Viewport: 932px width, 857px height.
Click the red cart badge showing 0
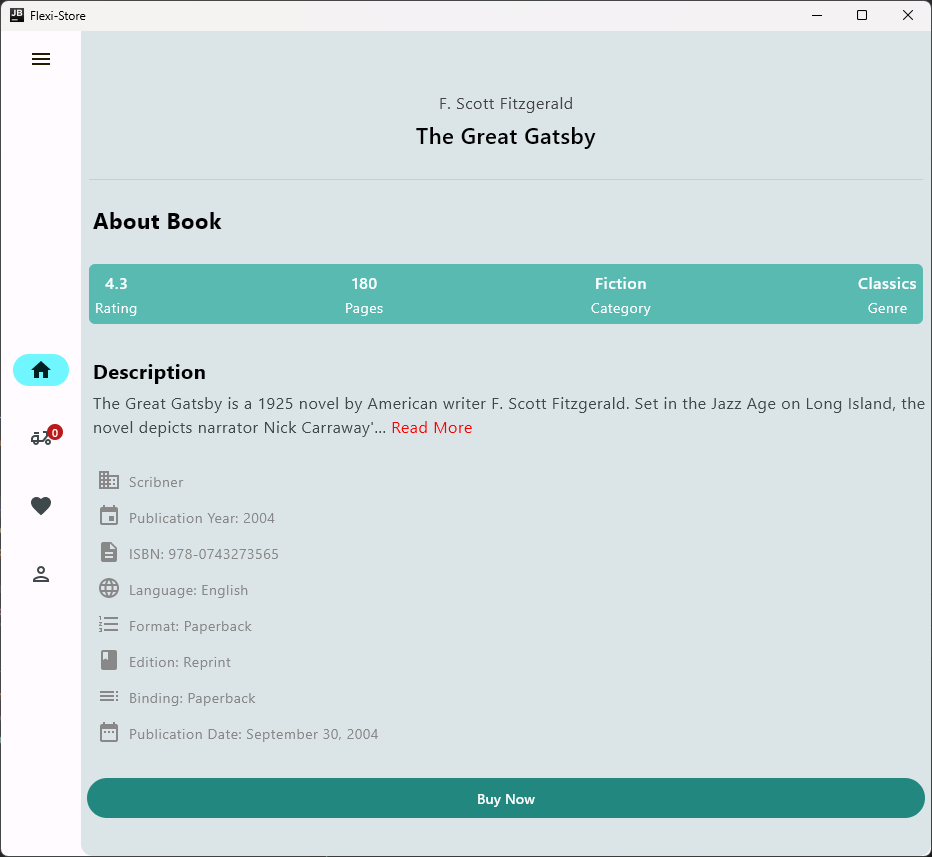[55, 433]
